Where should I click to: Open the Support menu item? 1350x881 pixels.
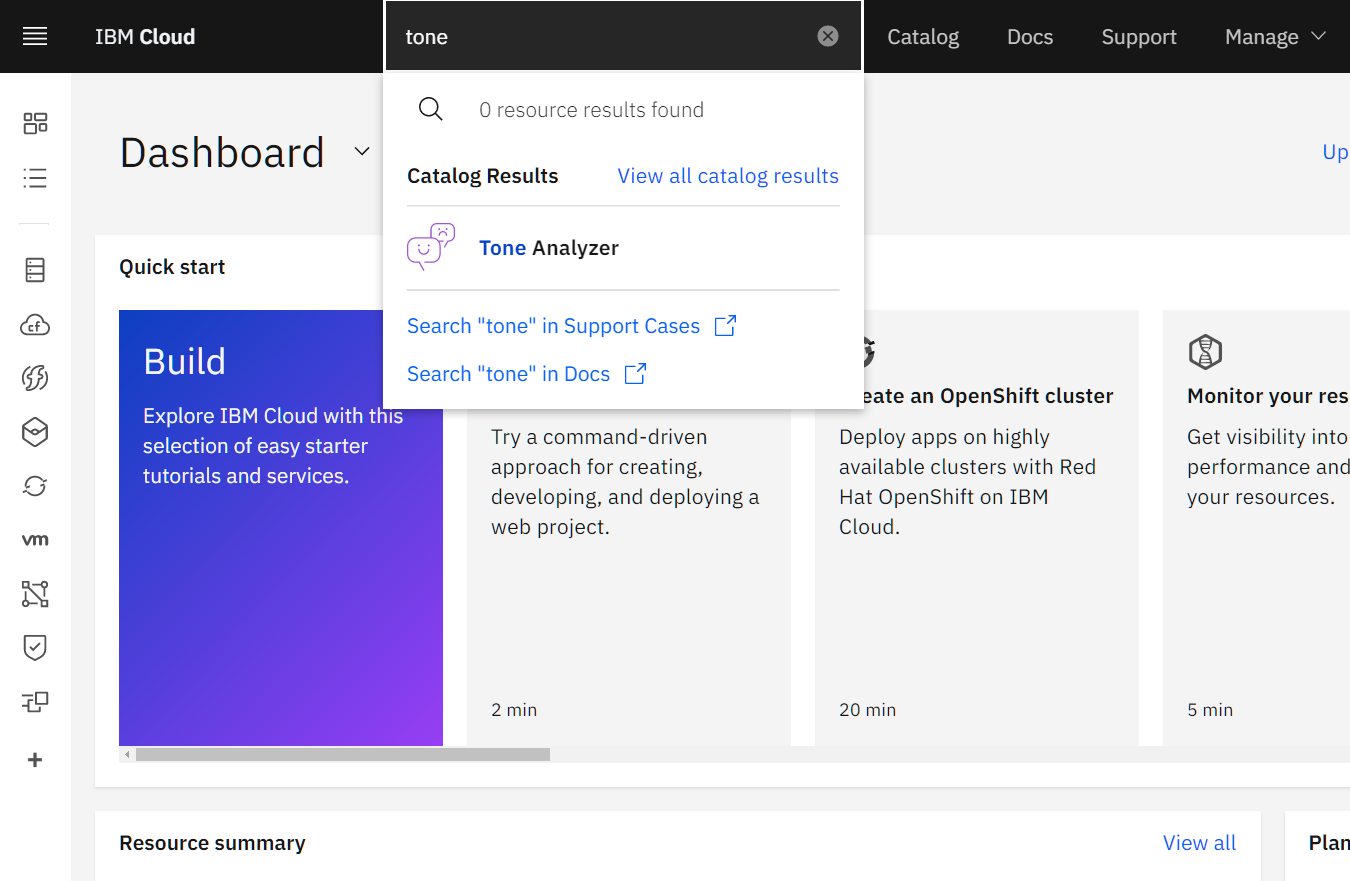(1139, 37)
